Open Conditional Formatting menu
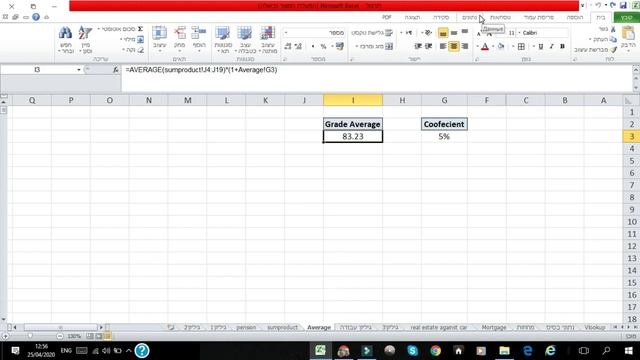The image size is (640, 360). pos(268,39)
